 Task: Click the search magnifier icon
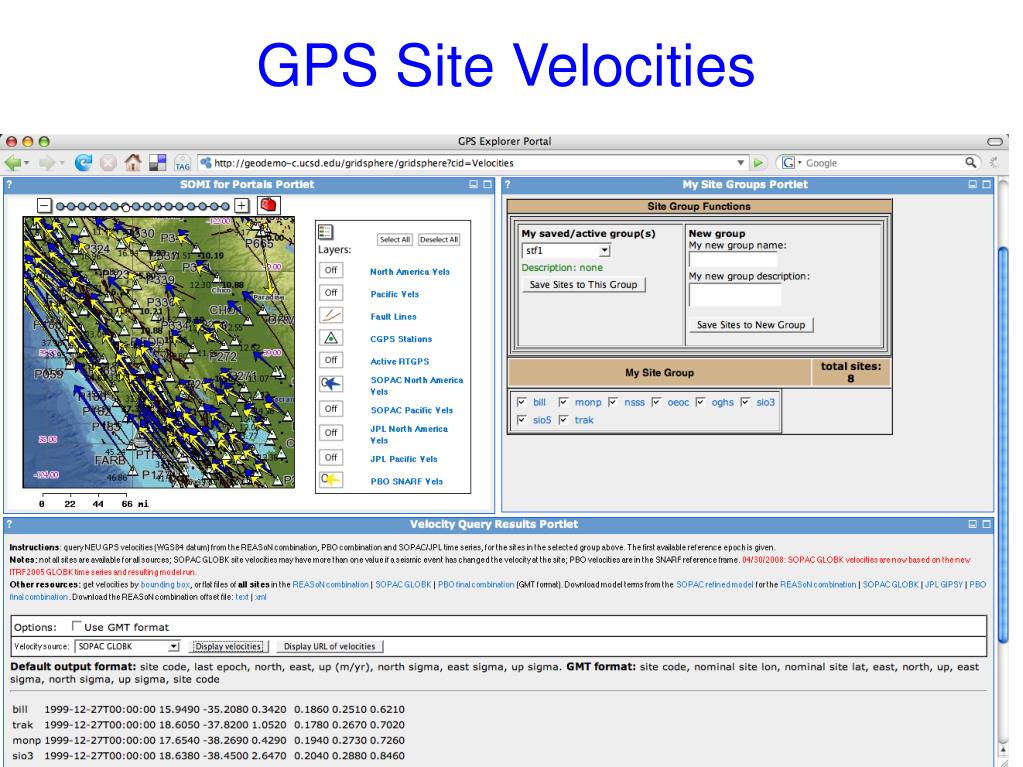[971, 162]
